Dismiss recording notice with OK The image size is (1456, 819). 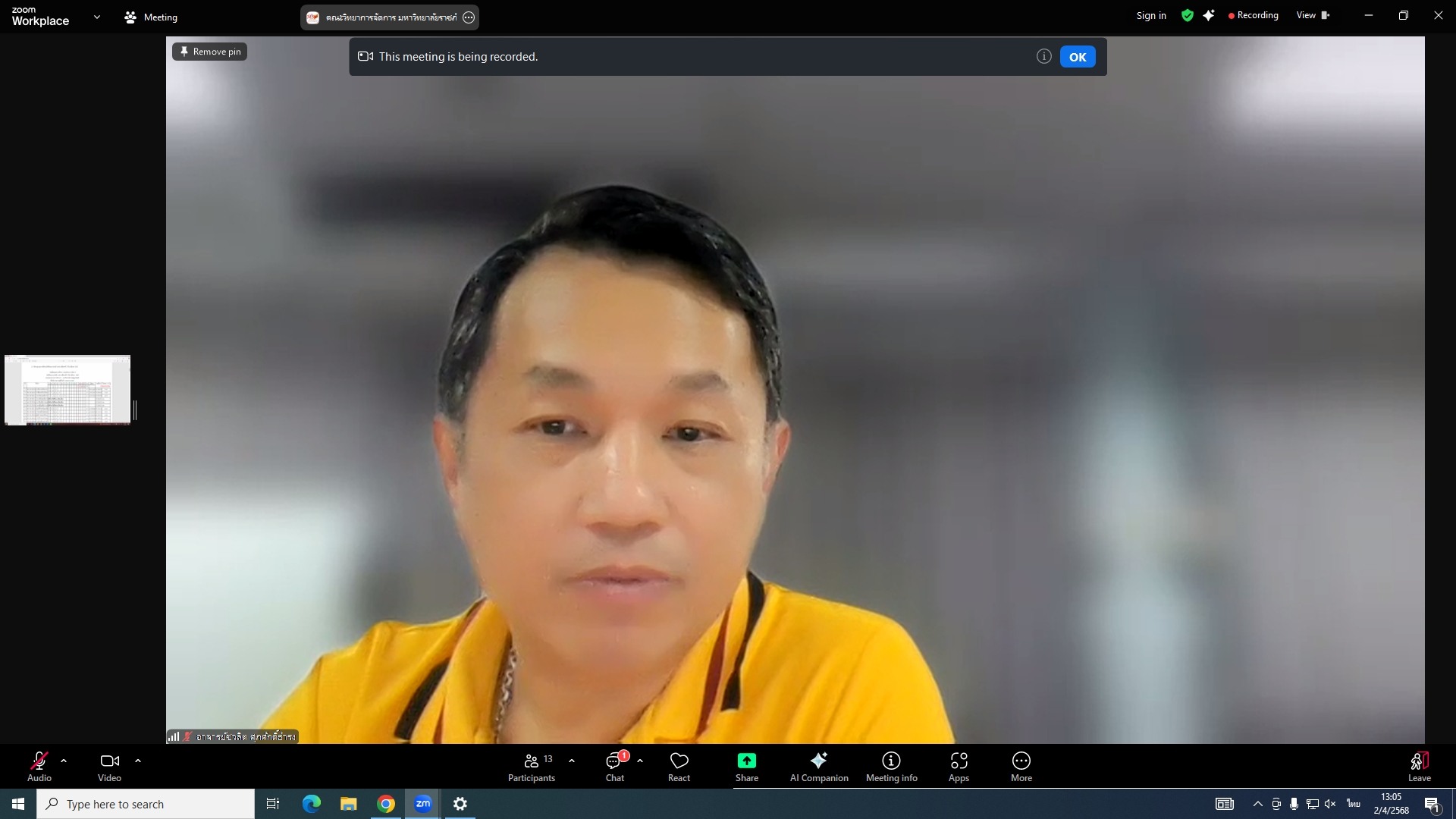click(1077, 57)
